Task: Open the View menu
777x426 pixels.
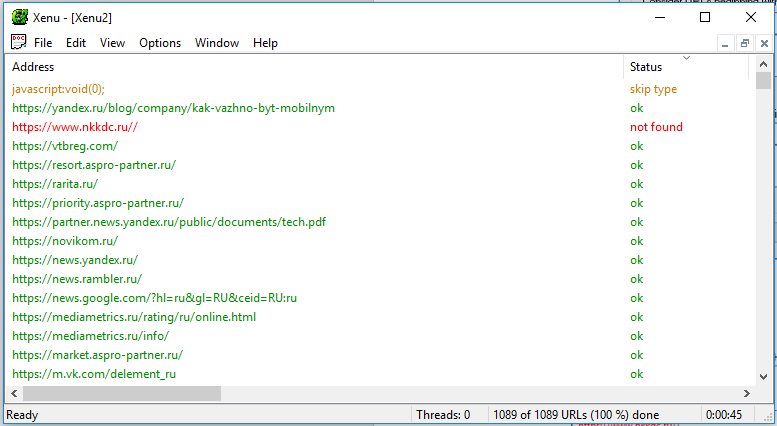Action: tap(112, 43)
